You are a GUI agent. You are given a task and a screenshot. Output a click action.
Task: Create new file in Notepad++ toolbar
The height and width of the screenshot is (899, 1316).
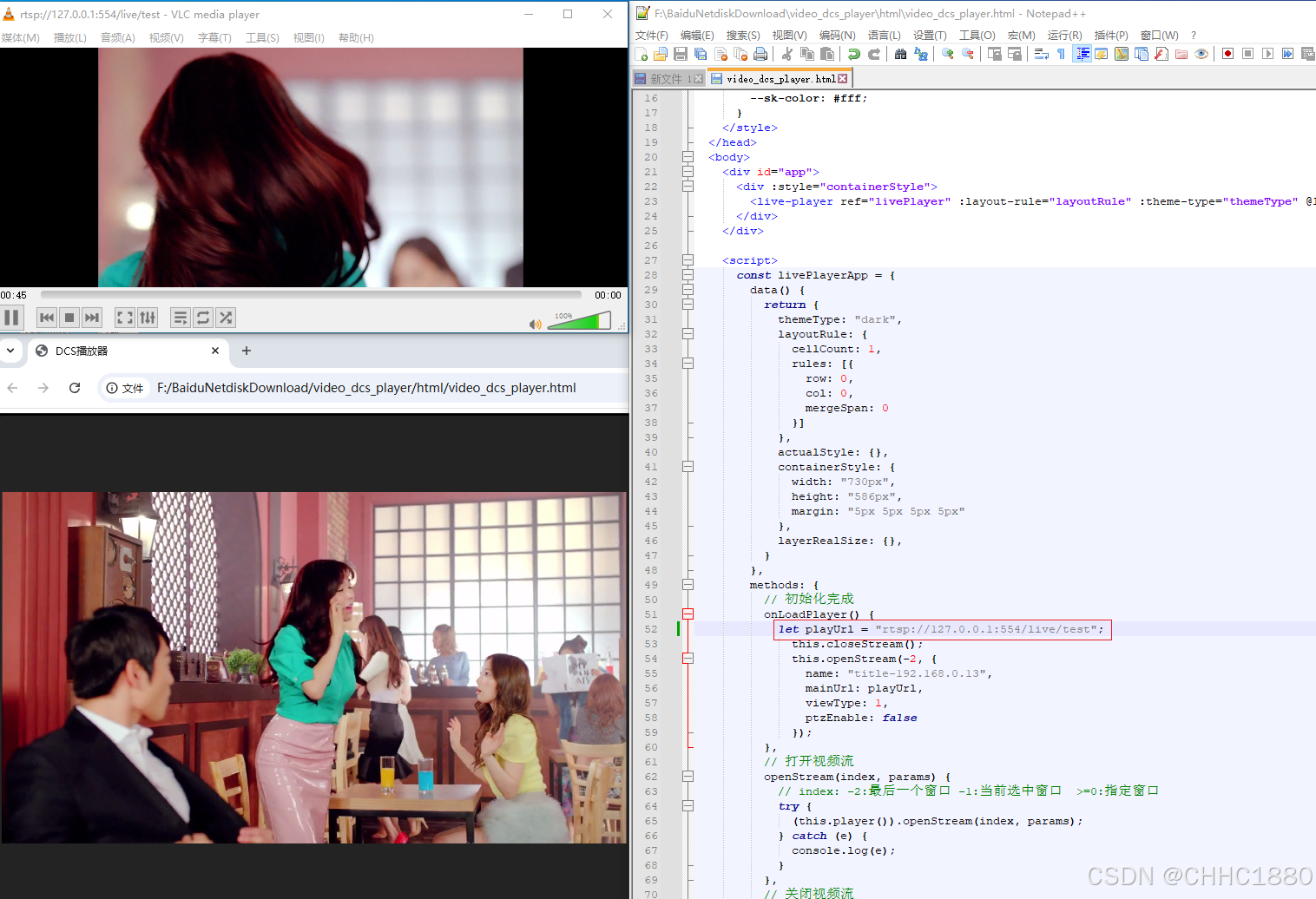[x=642, y=54]
